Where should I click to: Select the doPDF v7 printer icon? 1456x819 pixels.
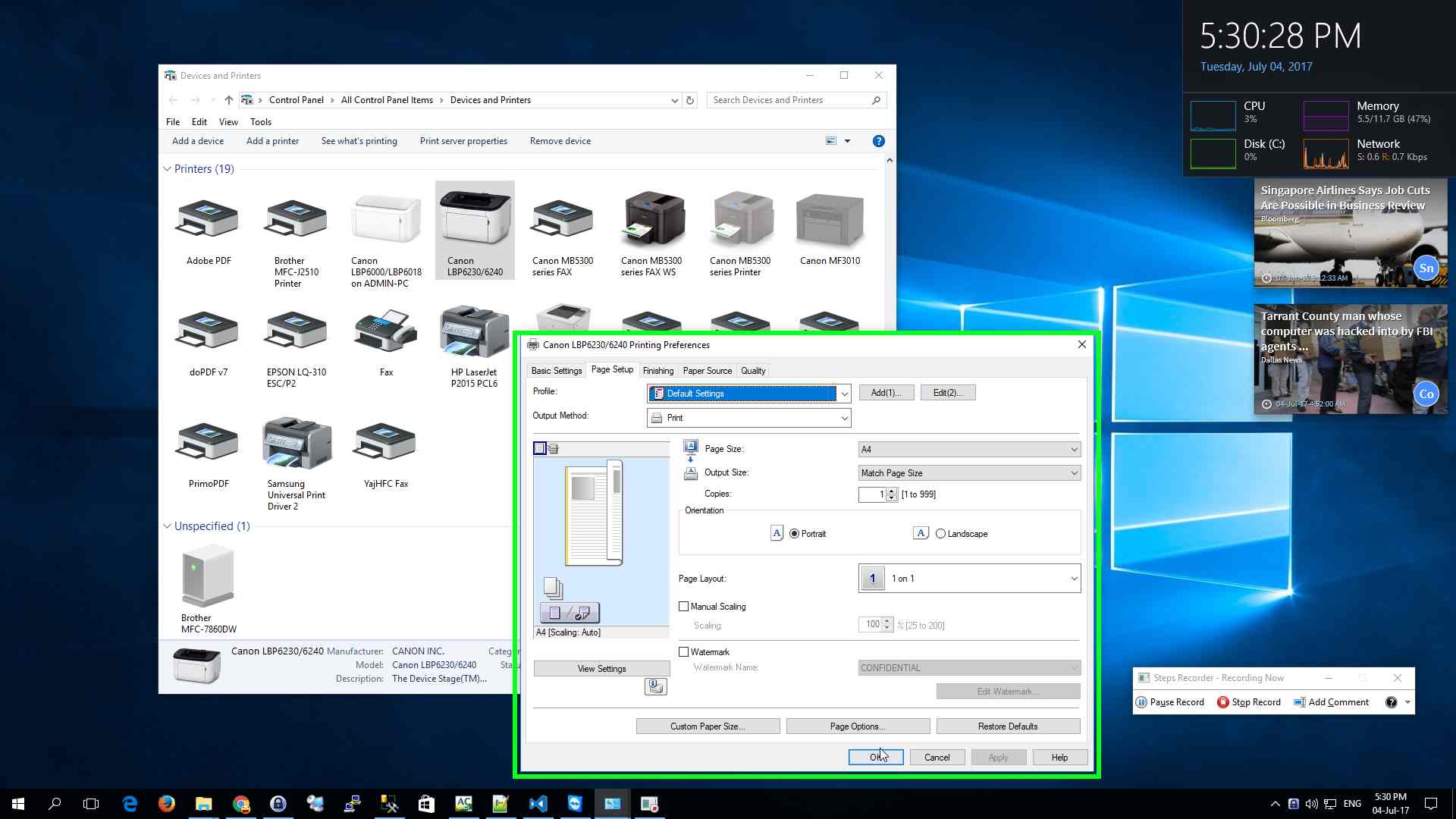208,331
